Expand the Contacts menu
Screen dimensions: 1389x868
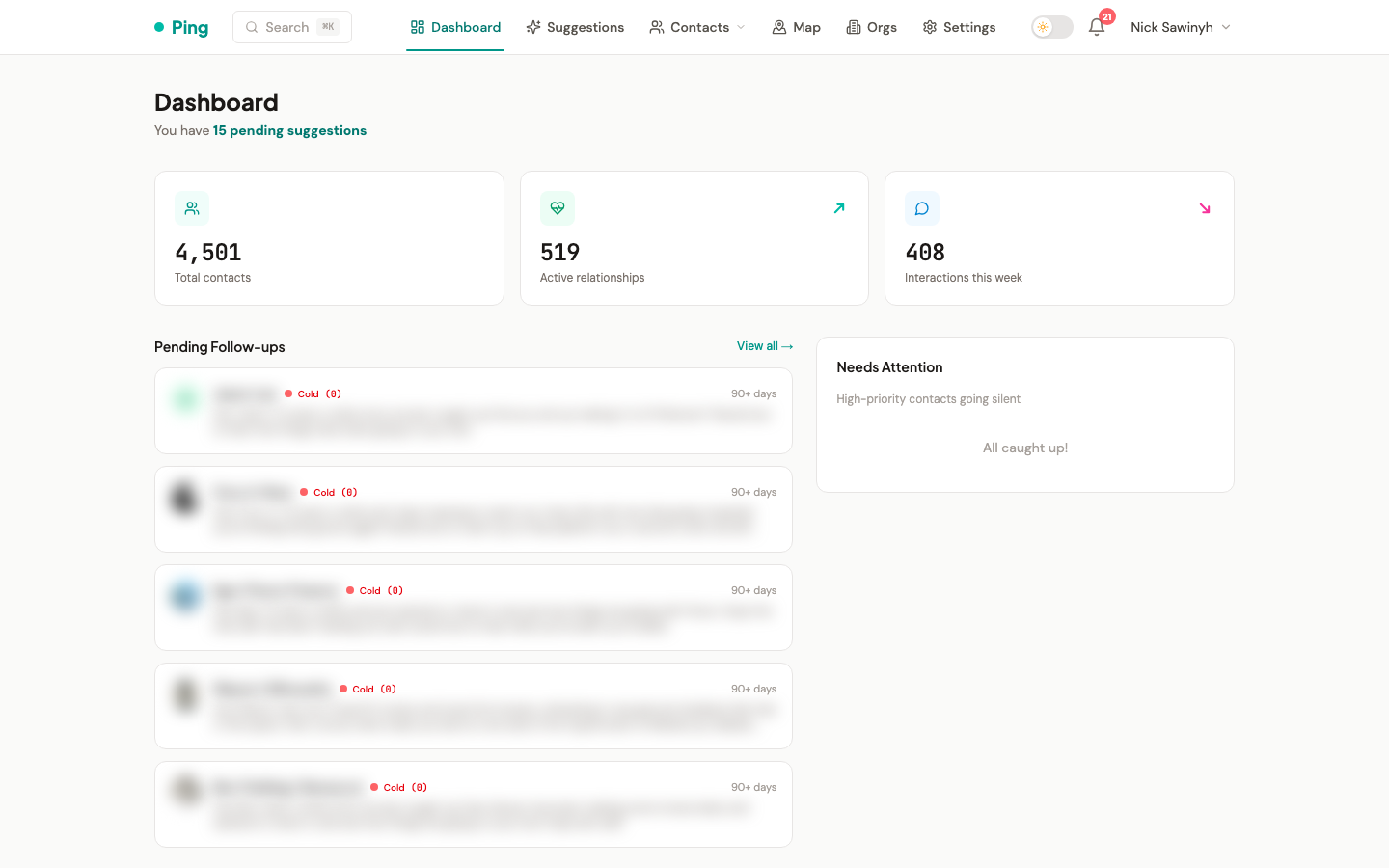pyautogui.click(x=697, y=27)
